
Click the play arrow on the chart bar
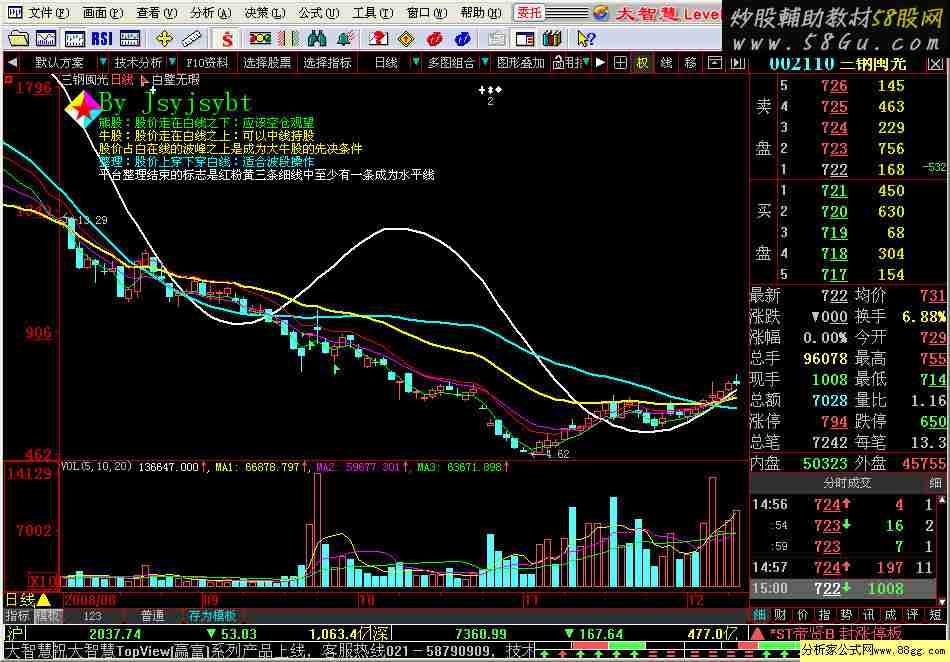click(x=600, y=62)
